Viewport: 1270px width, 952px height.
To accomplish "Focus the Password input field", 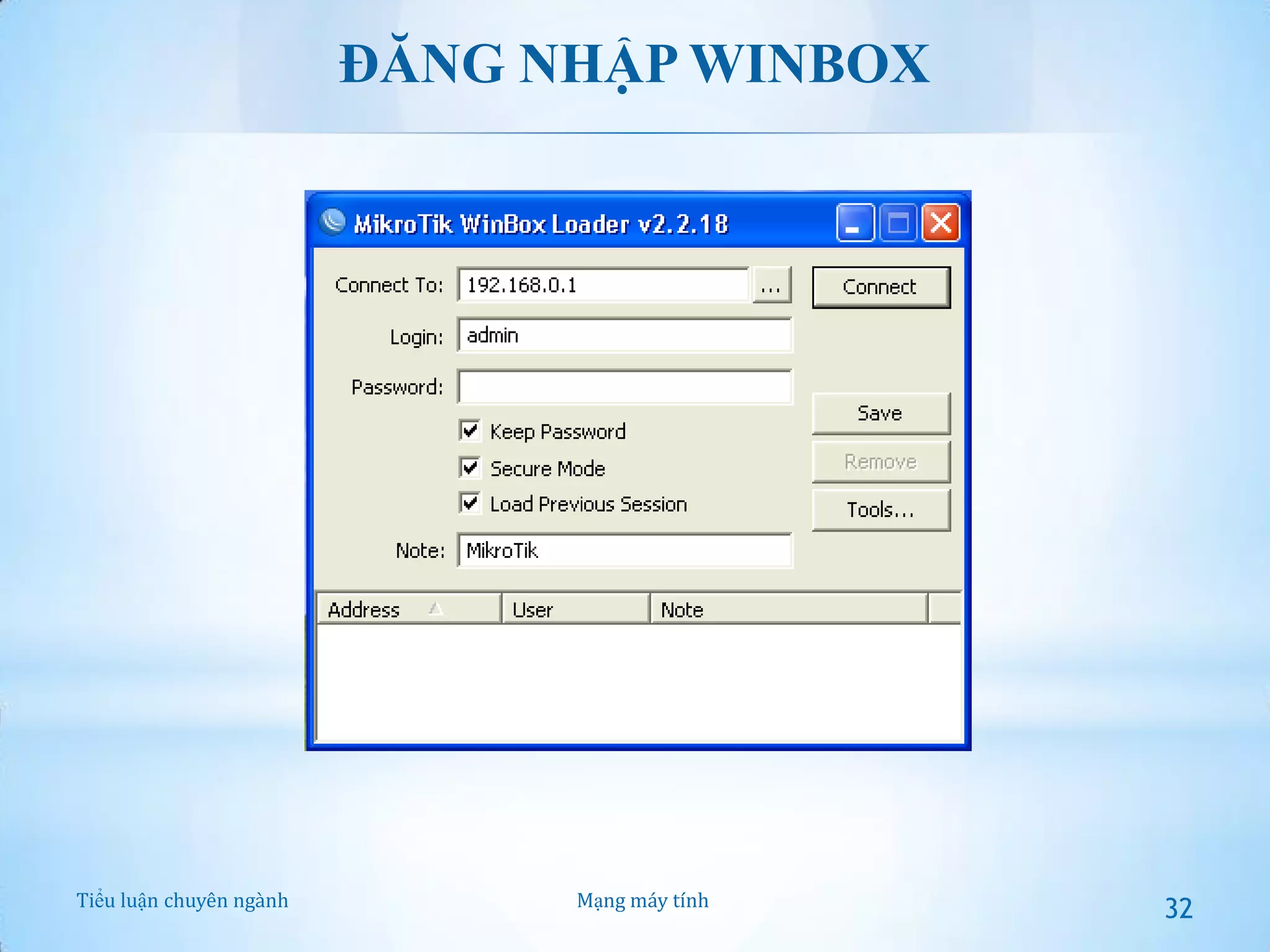I will [624, 387].
